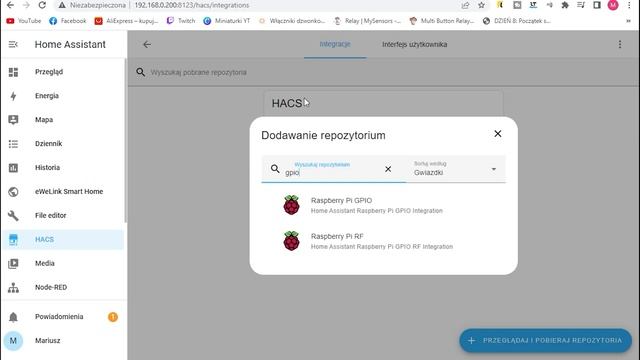Open browser extensions puzzle icon
Screen dimensions: 640x360
pyautogui.click(x=565, y=5)
